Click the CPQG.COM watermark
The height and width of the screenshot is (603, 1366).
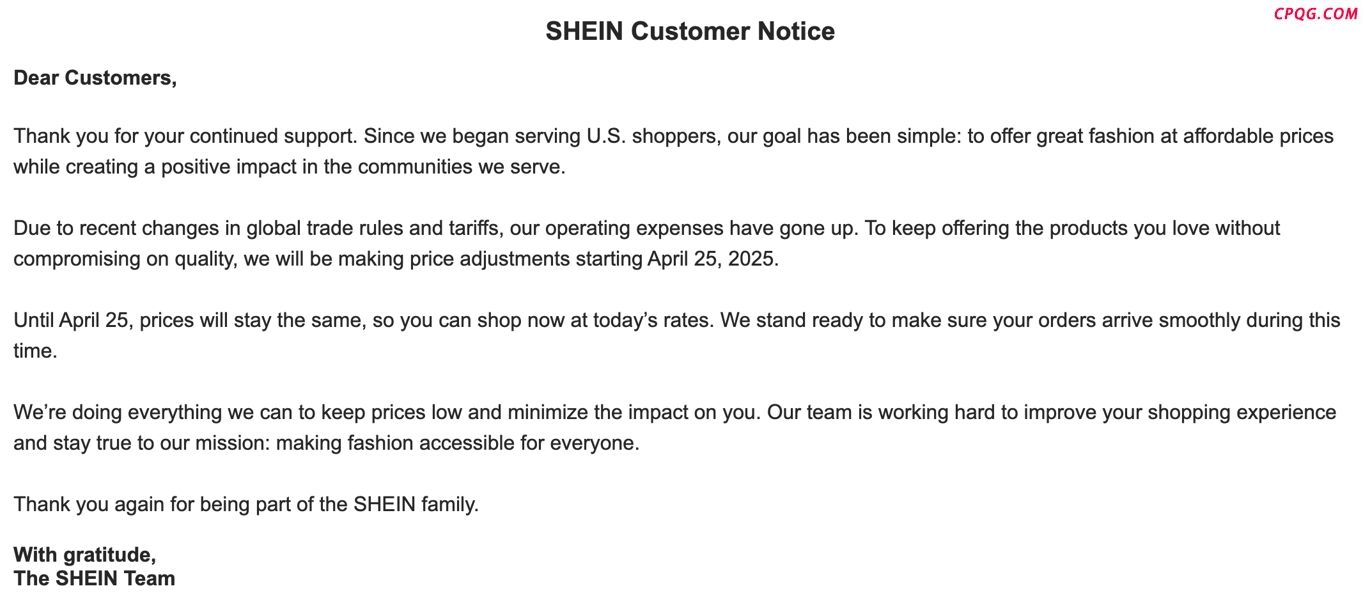[x=1315, y=13]
